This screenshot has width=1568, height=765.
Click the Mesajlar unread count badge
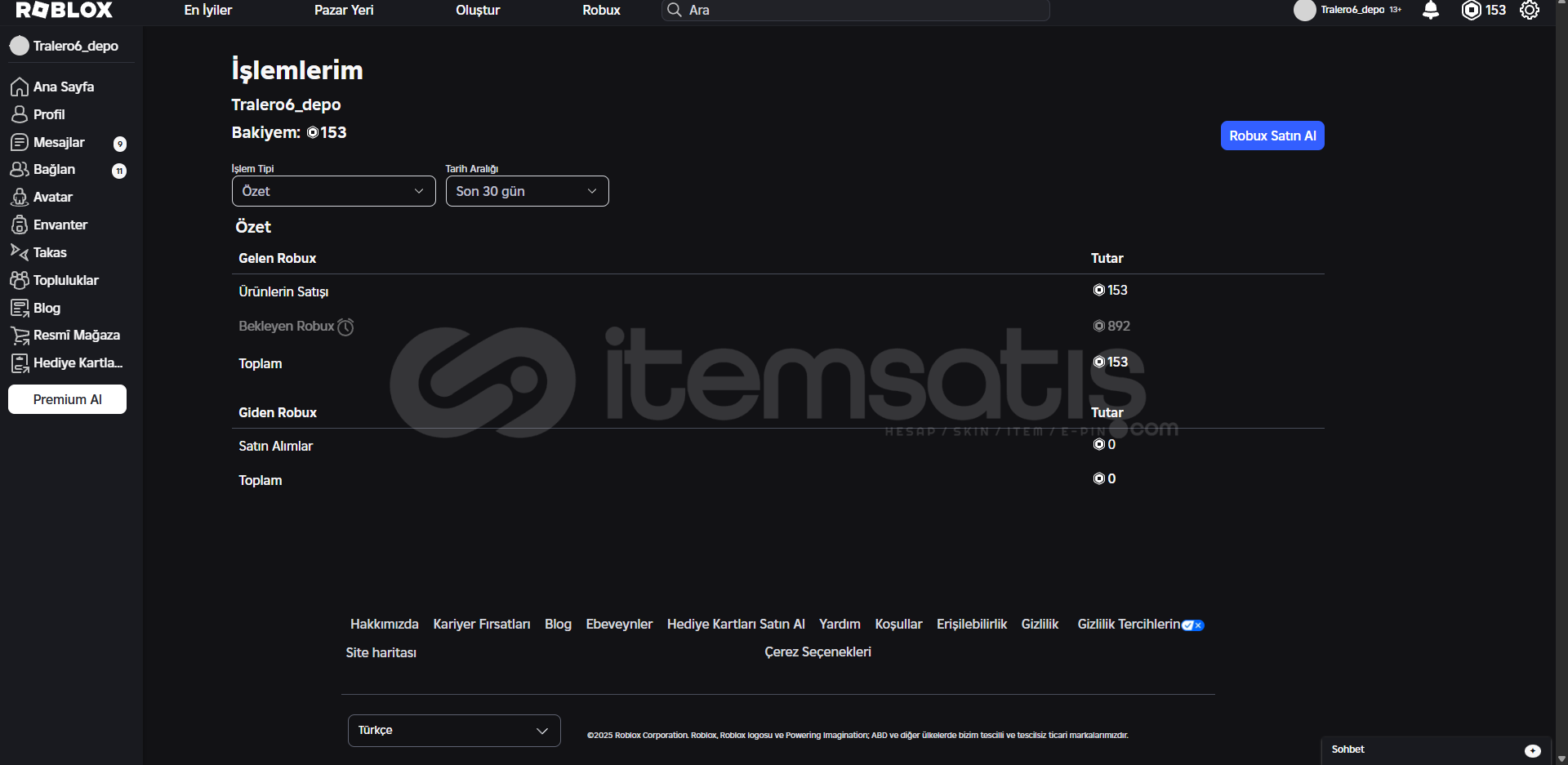tap(120, 144)
